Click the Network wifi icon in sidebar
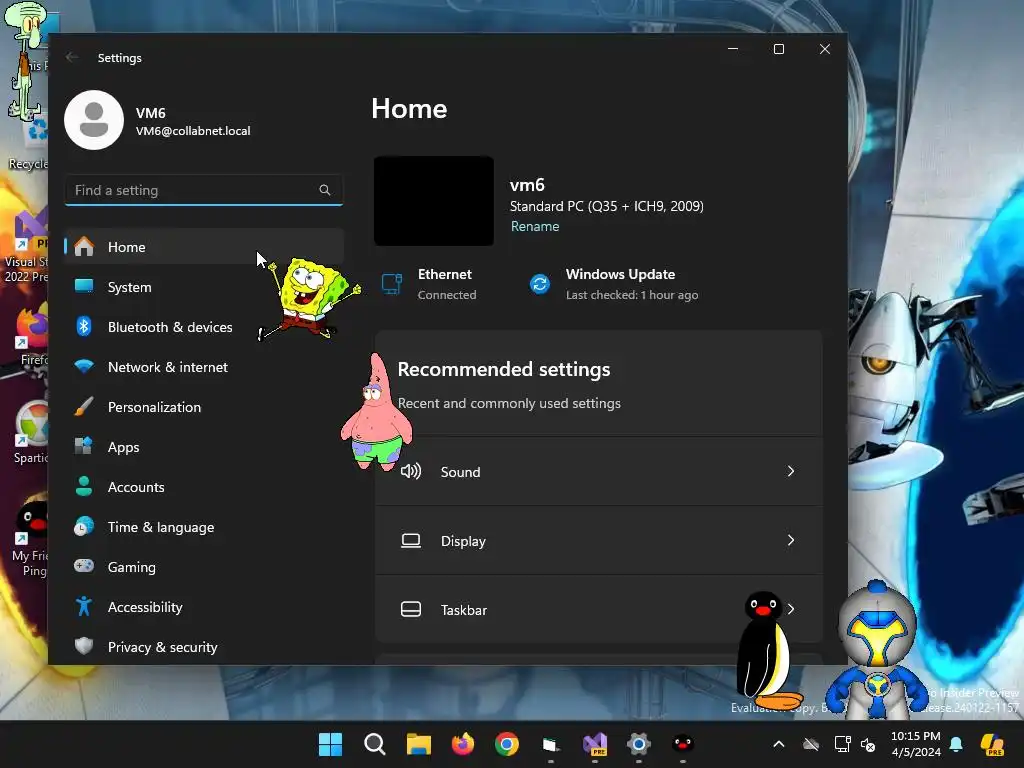The image size is (1024, 768). [x=84, y=366]
